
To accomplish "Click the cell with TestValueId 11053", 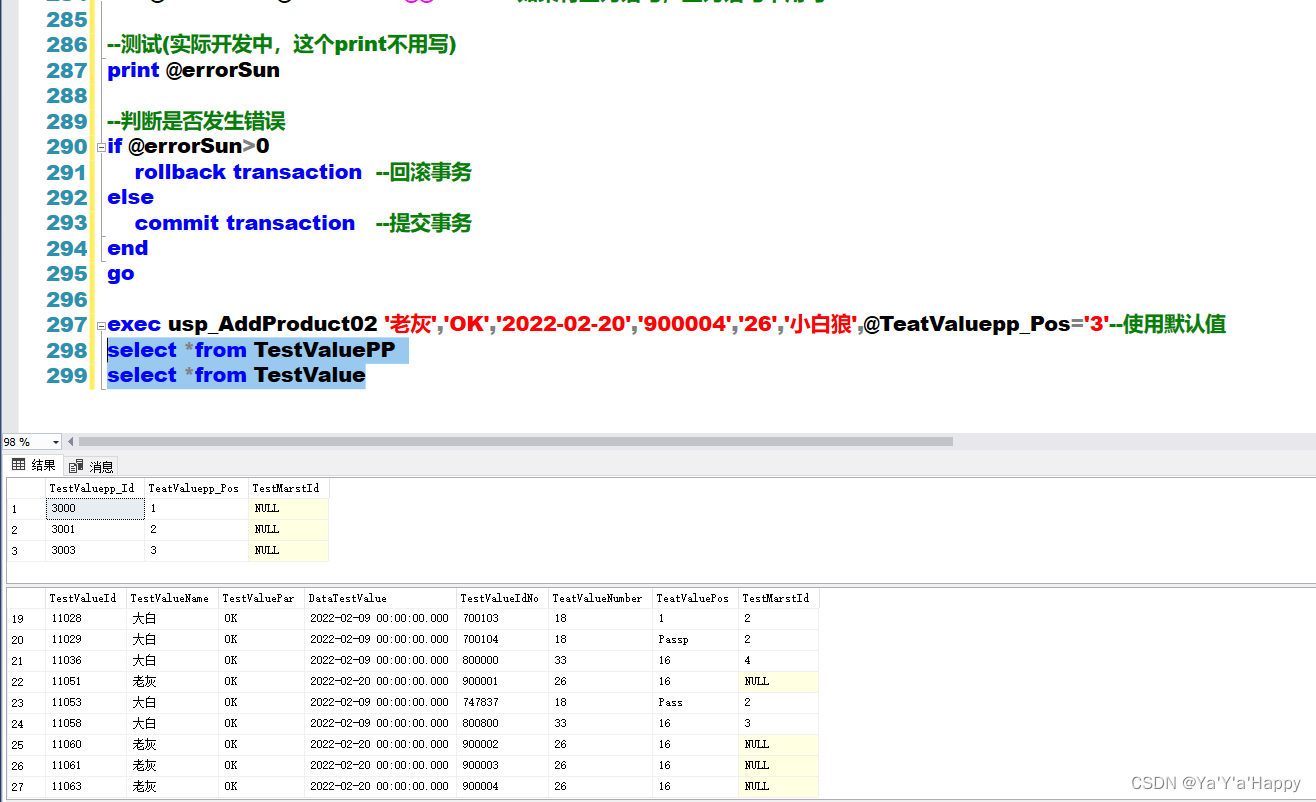I will [85, 702].
